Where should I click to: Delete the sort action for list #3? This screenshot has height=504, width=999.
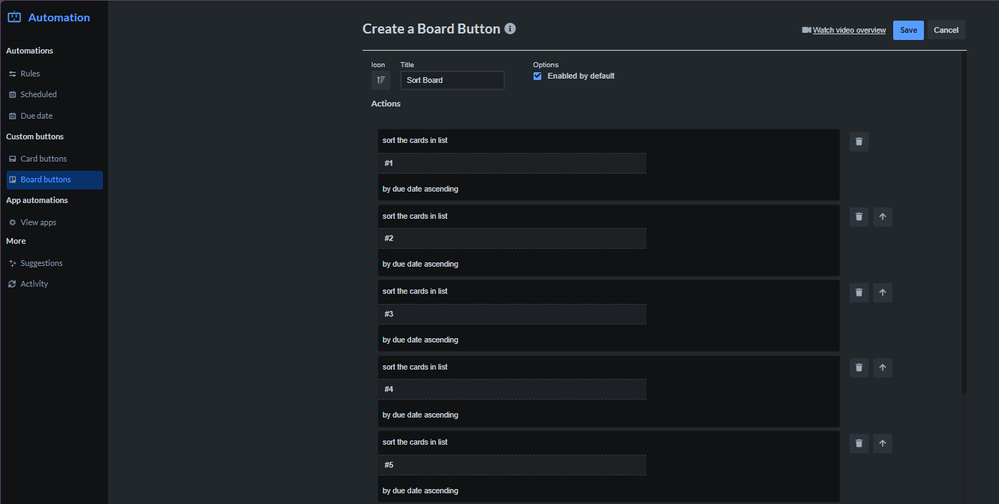click(859, 292)
